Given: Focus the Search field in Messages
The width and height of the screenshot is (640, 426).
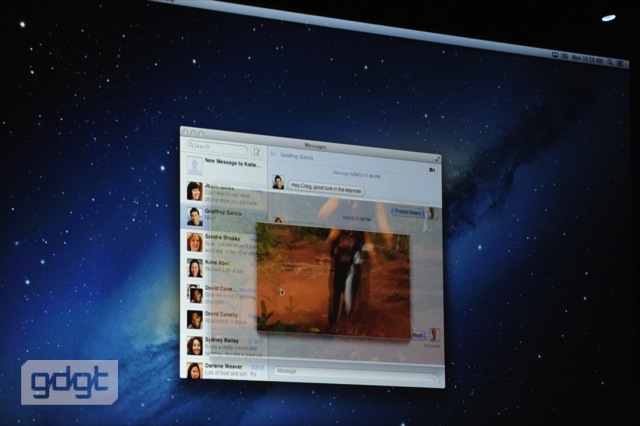Looking at the screenshot, I should (217, 147).
